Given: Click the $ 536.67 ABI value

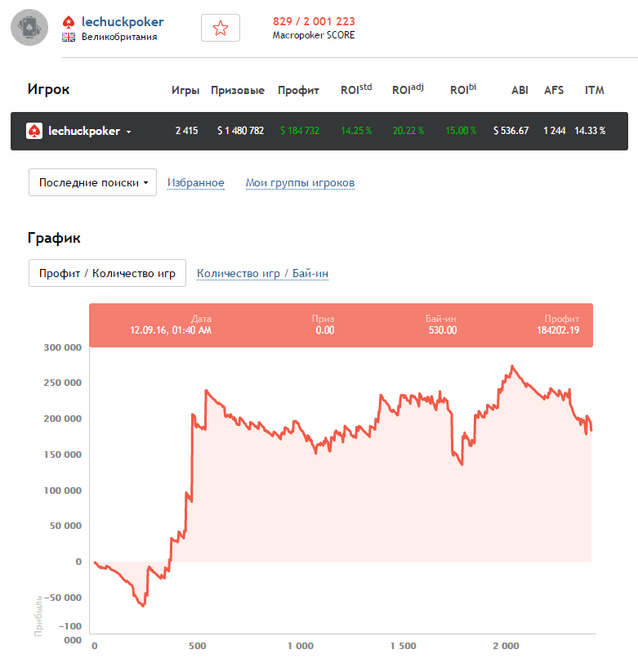Looking at the screenshot, I should [511, 131].
